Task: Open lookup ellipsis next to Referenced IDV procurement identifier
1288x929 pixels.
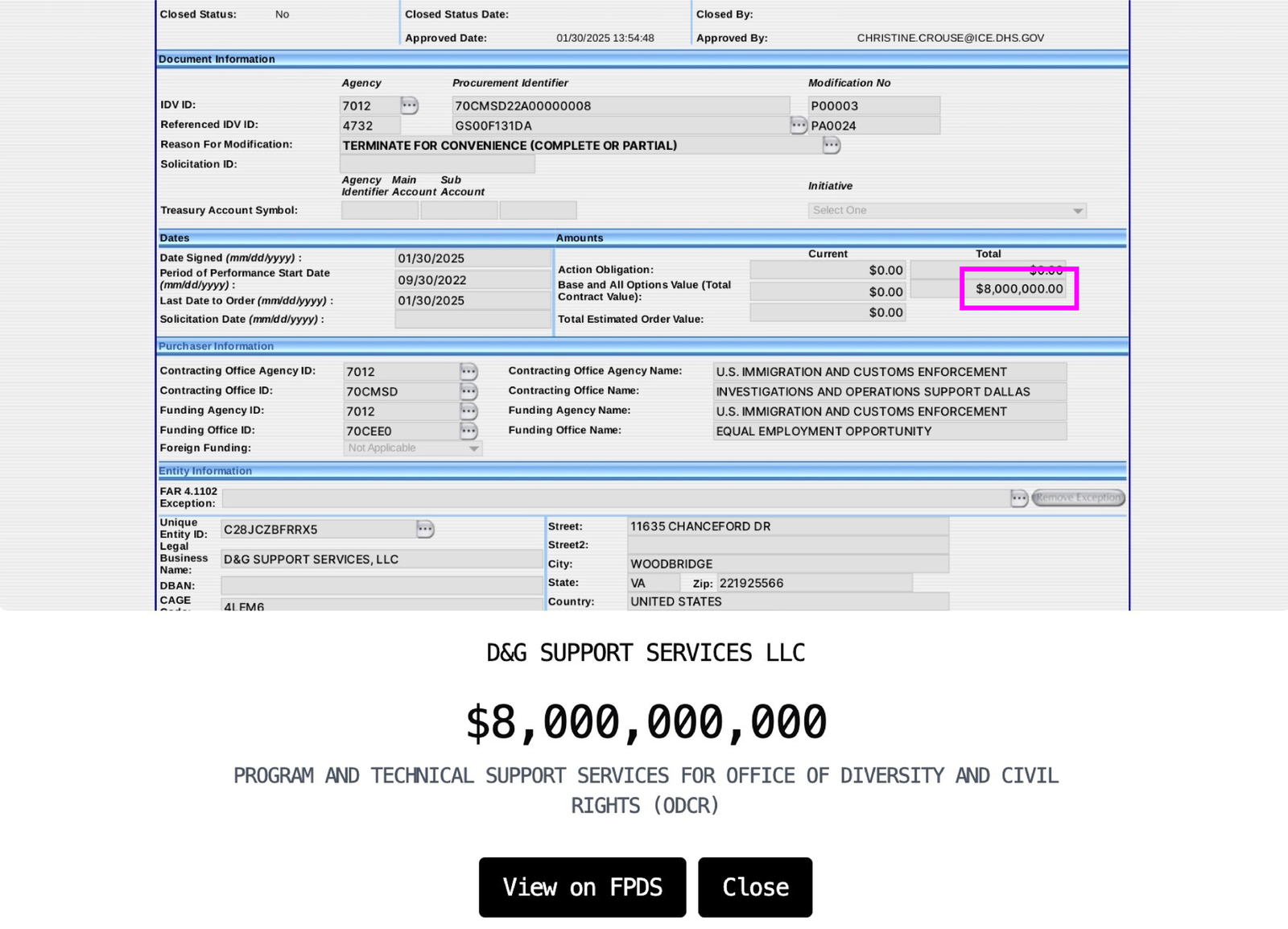Action: (798, 126)
